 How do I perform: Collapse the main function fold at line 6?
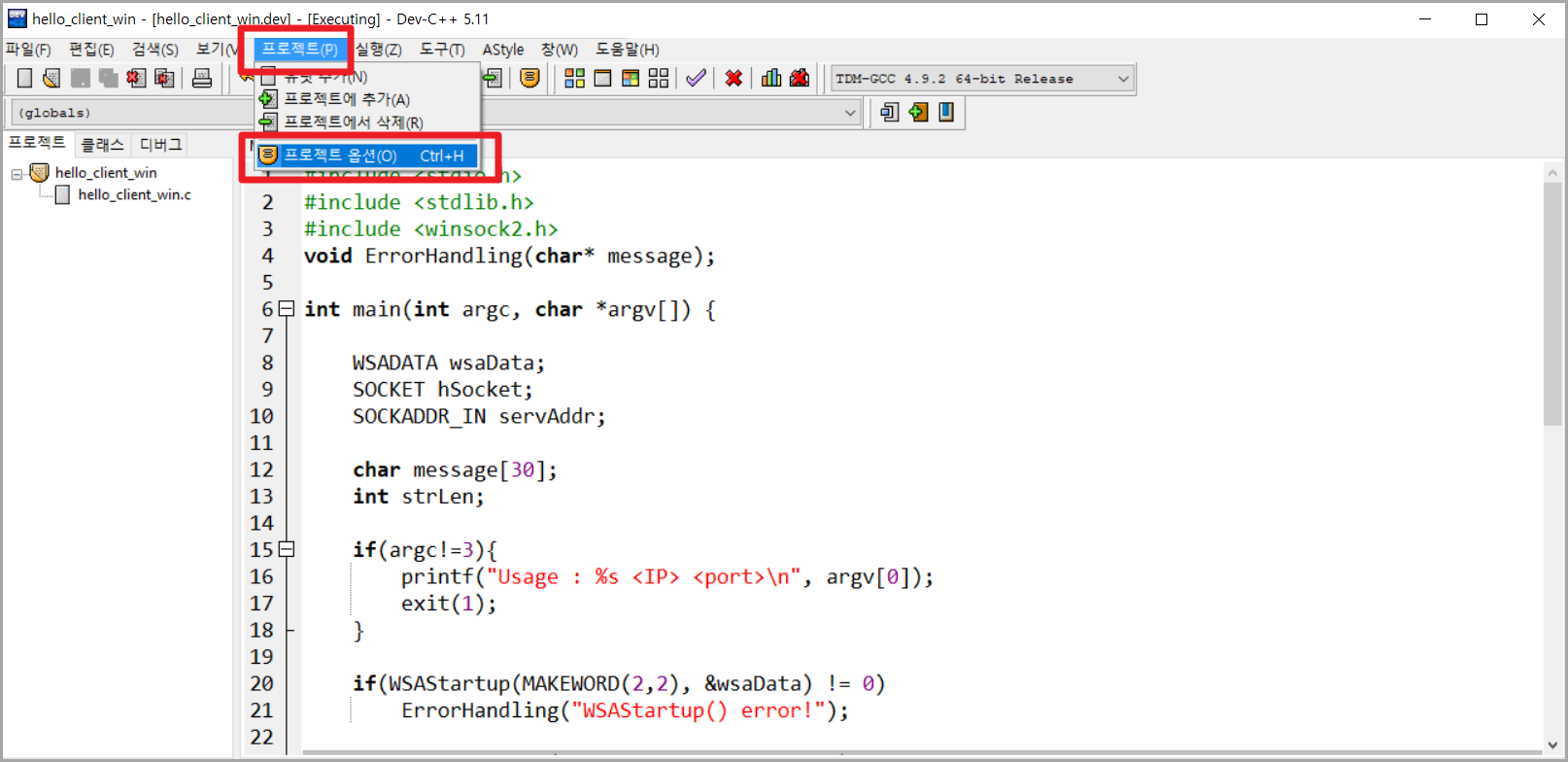(287, 309)
